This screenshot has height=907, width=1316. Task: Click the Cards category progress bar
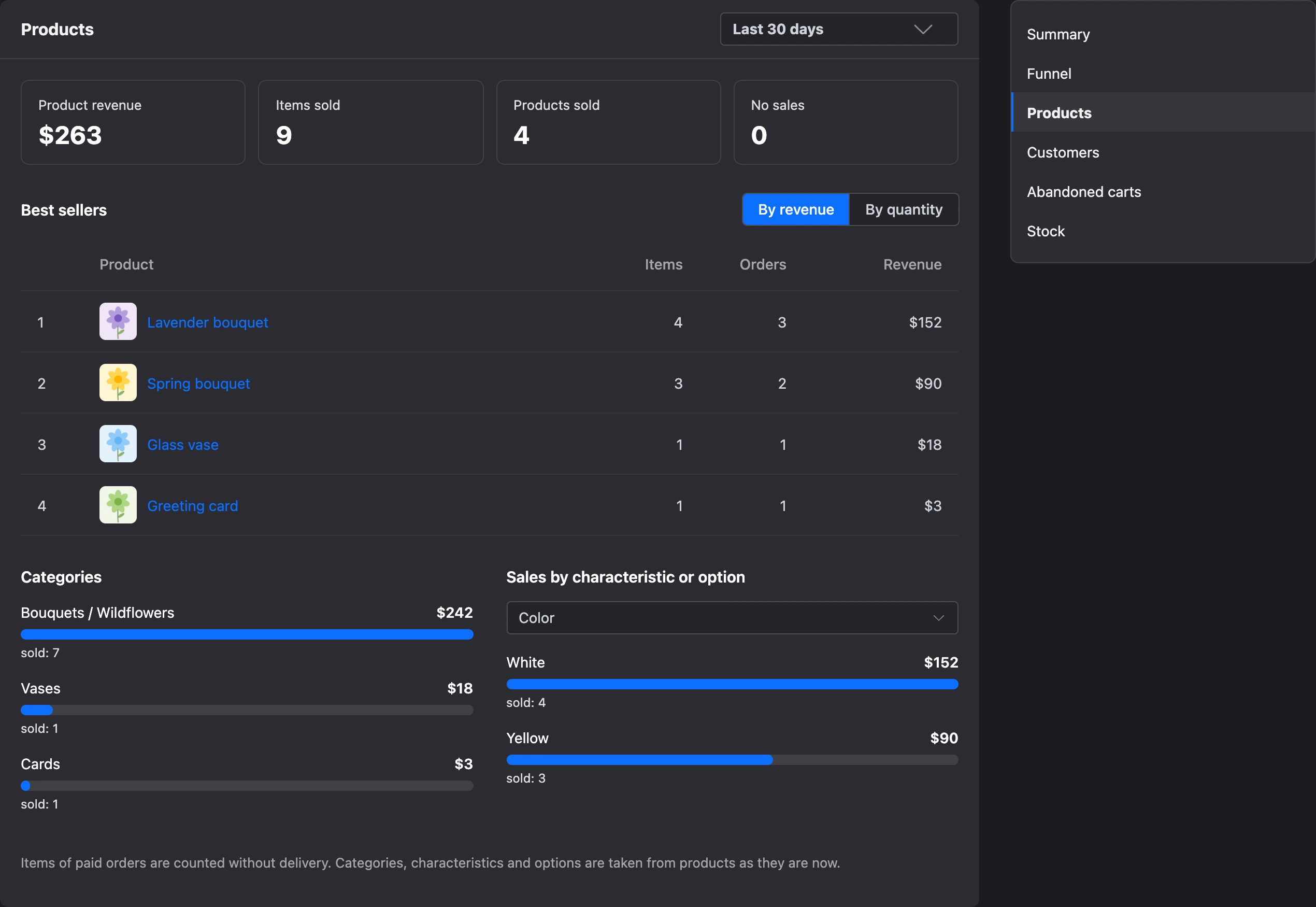pos(247,785)
